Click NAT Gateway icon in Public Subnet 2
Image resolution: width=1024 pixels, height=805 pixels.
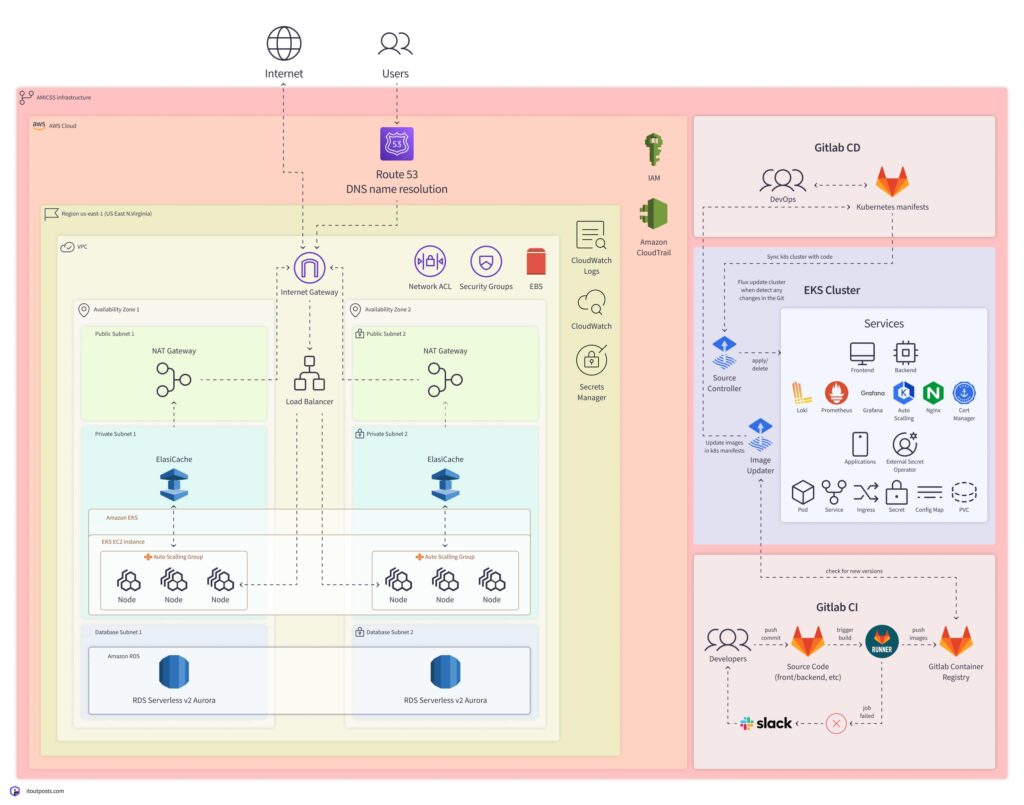coord(445,379)
